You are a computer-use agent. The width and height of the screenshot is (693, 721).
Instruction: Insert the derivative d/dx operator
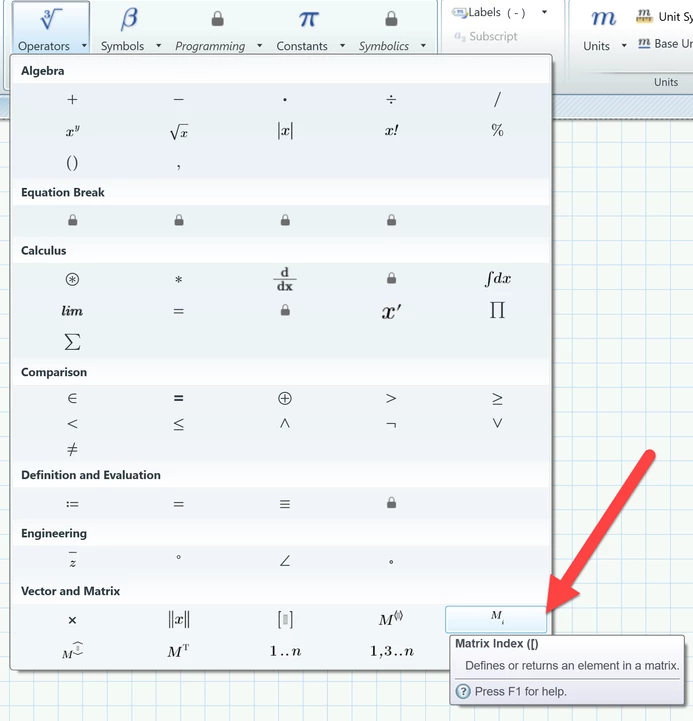285,279
